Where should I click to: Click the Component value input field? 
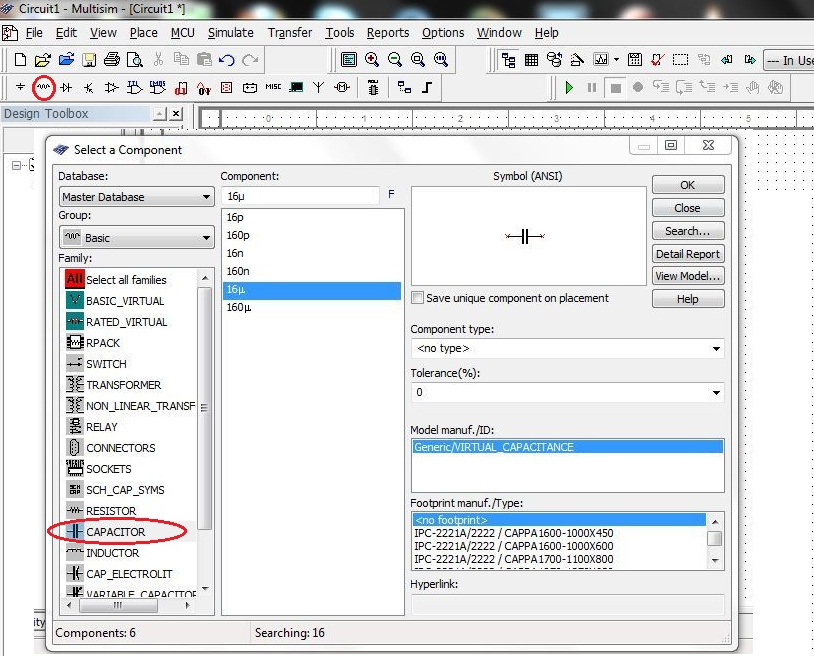[x=301, y=196]
